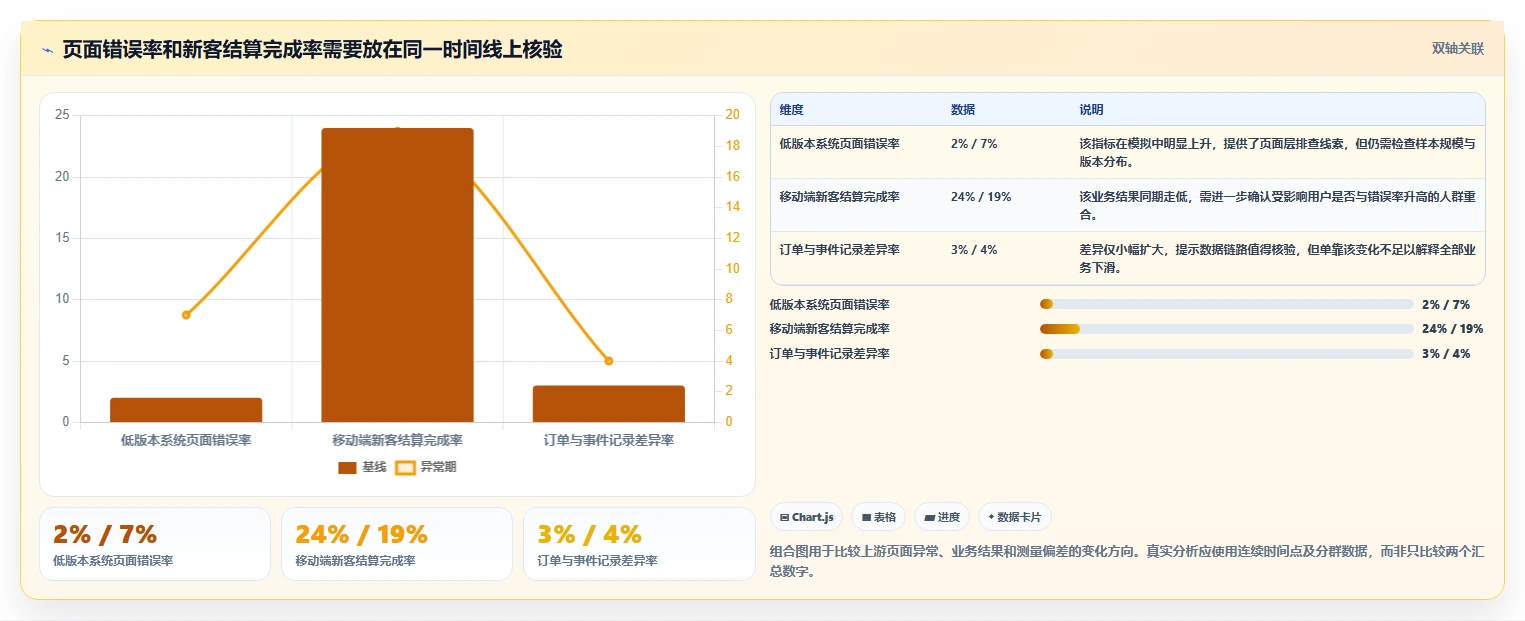
Task: Click progress bar for 订单与事件记录差异率
Action: point(1226,354)
